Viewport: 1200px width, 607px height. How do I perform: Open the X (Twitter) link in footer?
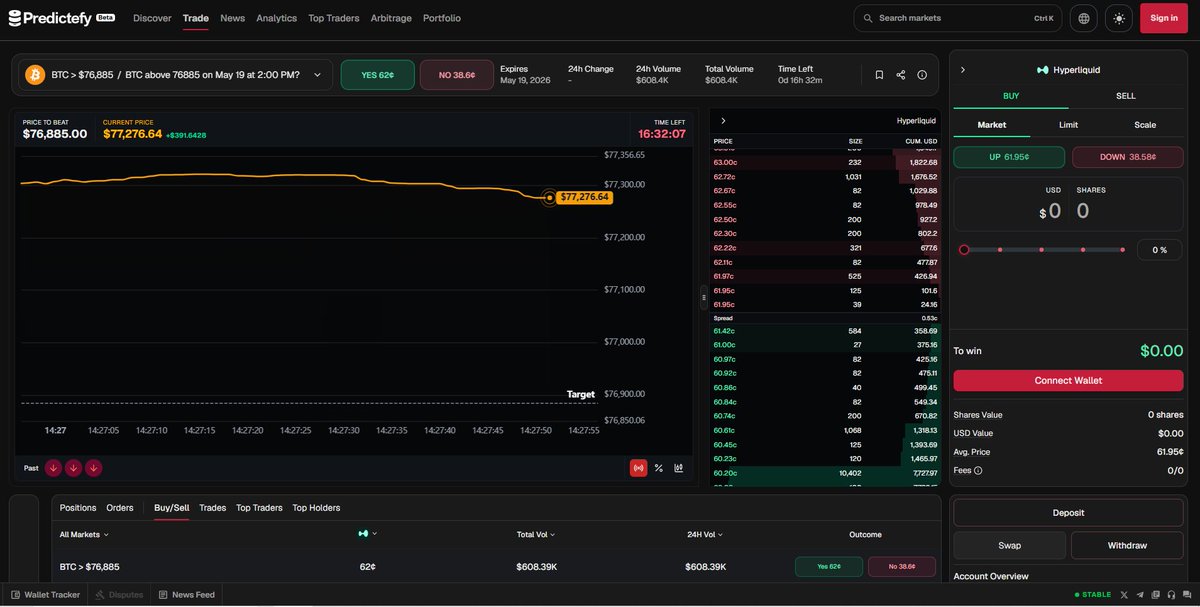click(1124, 594)
